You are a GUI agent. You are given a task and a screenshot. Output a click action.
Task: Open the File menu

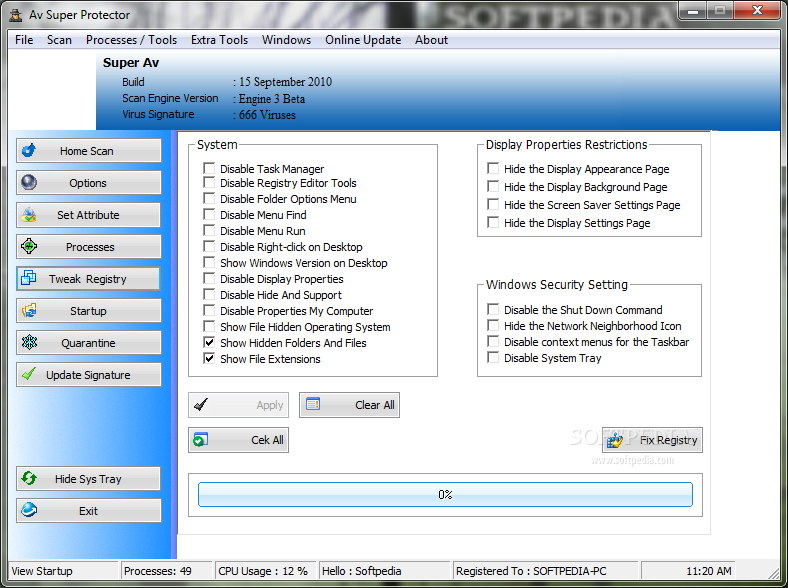click(x=24, y=40)
